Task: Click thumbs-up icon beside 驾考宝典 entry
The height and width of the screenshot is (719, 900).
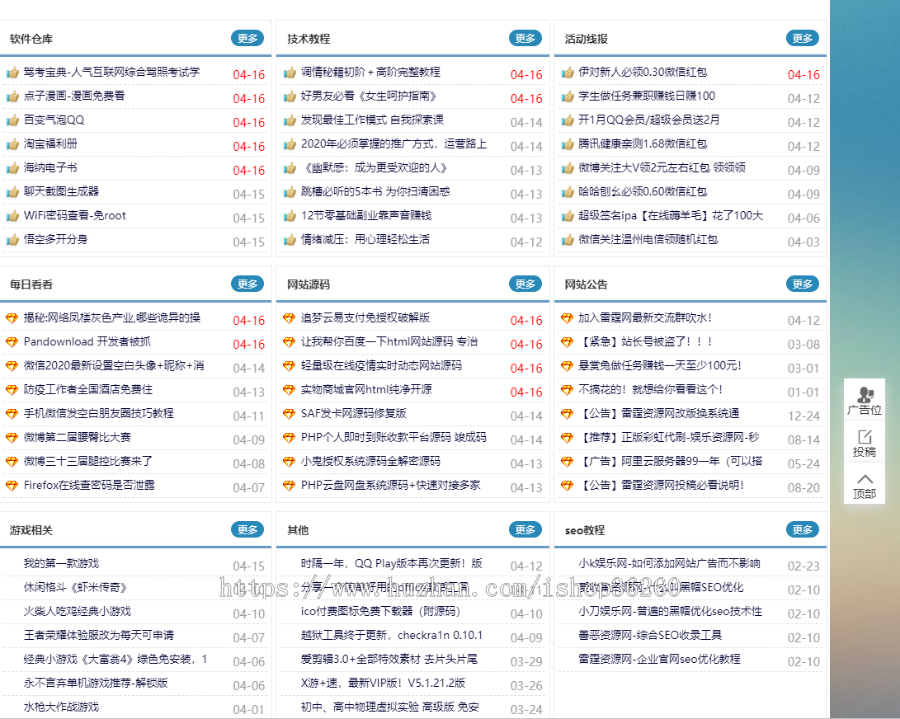Action: tap(12, 74)
